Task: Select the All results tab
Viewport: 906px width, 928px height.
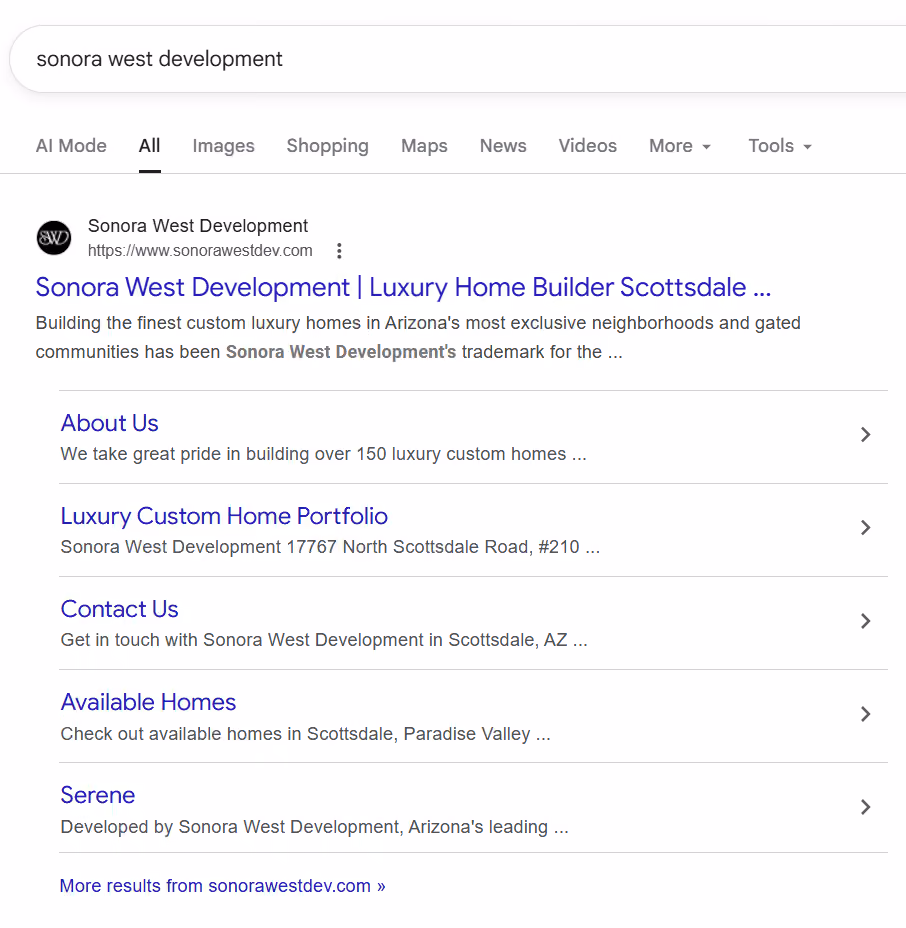Action: tap(150, 146)
